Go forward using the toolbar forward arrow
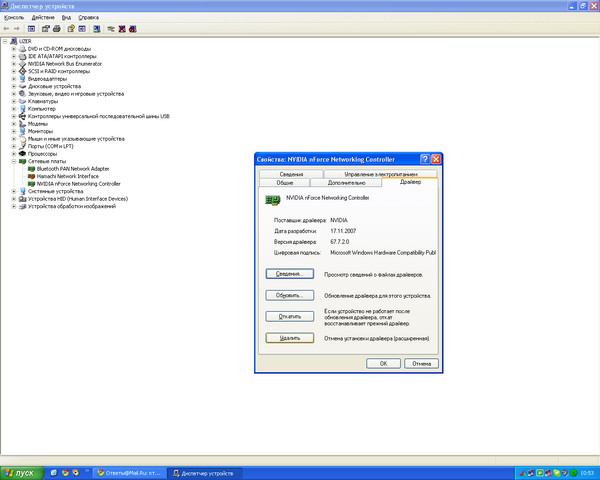 [17, 29]
